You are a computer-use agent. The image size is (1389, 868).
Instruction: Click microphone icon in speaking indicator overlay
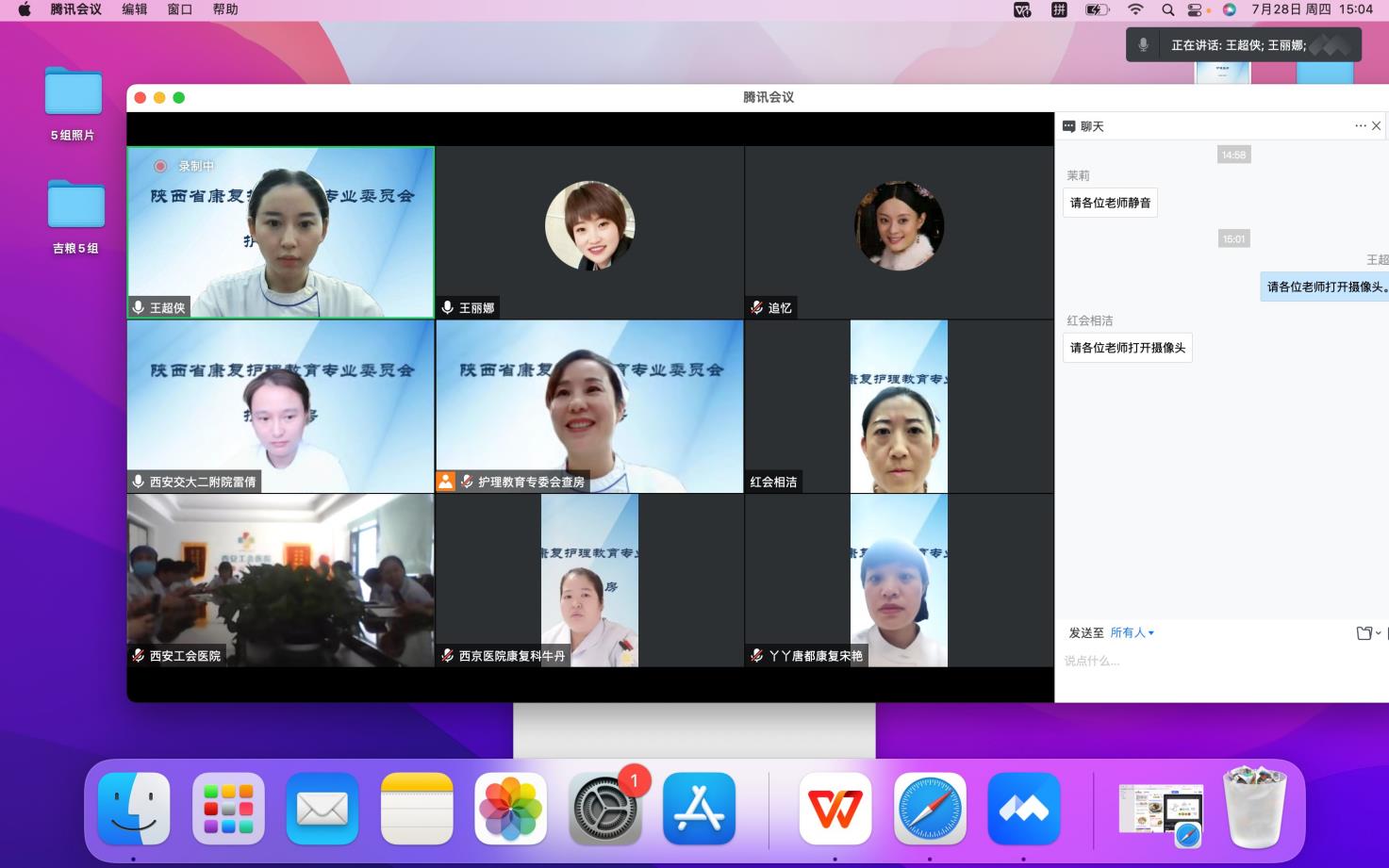tap(1143, 45)
